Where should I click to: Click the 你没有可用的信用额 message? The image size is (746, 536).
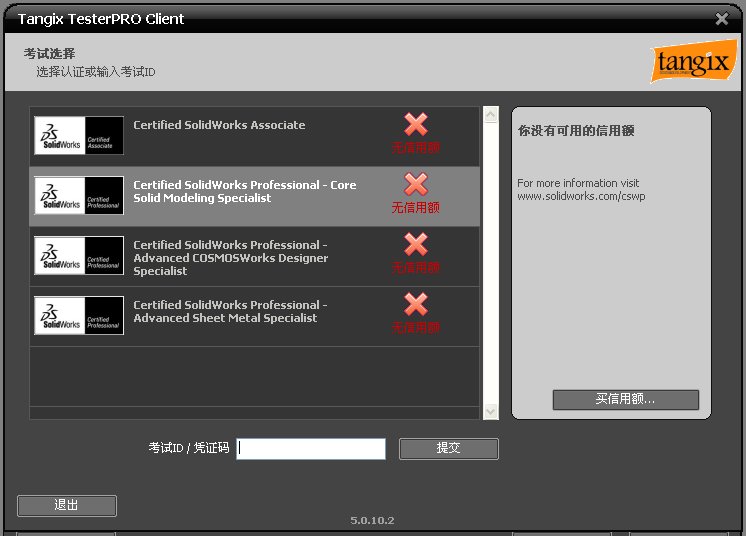pos(576,131)
